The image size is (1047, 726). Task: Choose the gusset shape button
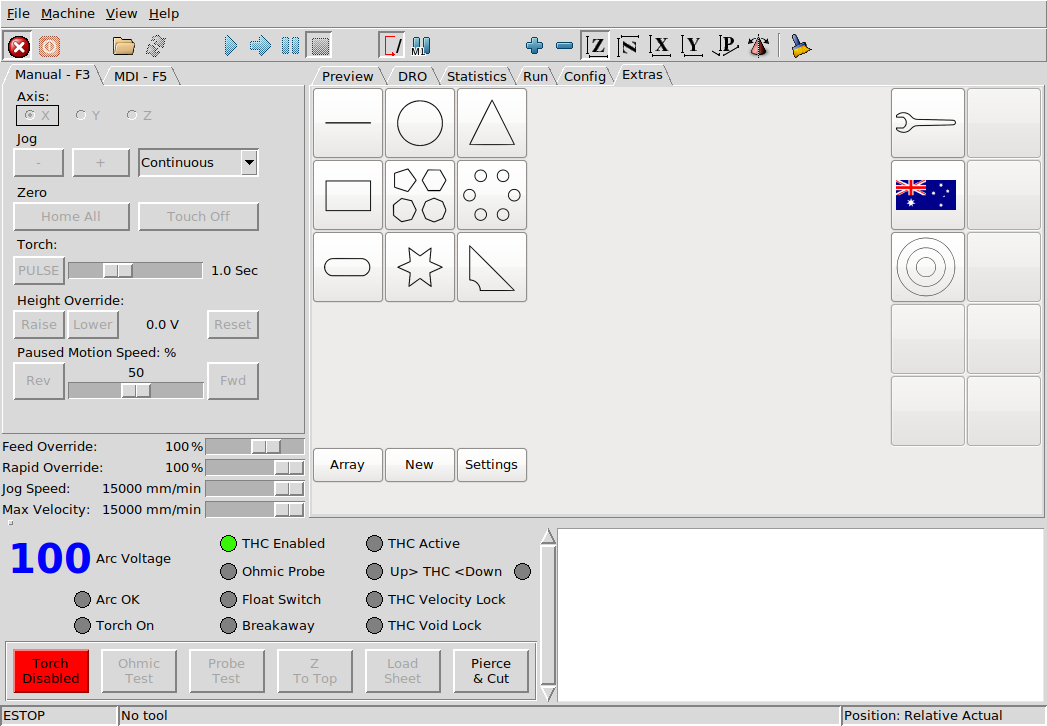[492, 267]
